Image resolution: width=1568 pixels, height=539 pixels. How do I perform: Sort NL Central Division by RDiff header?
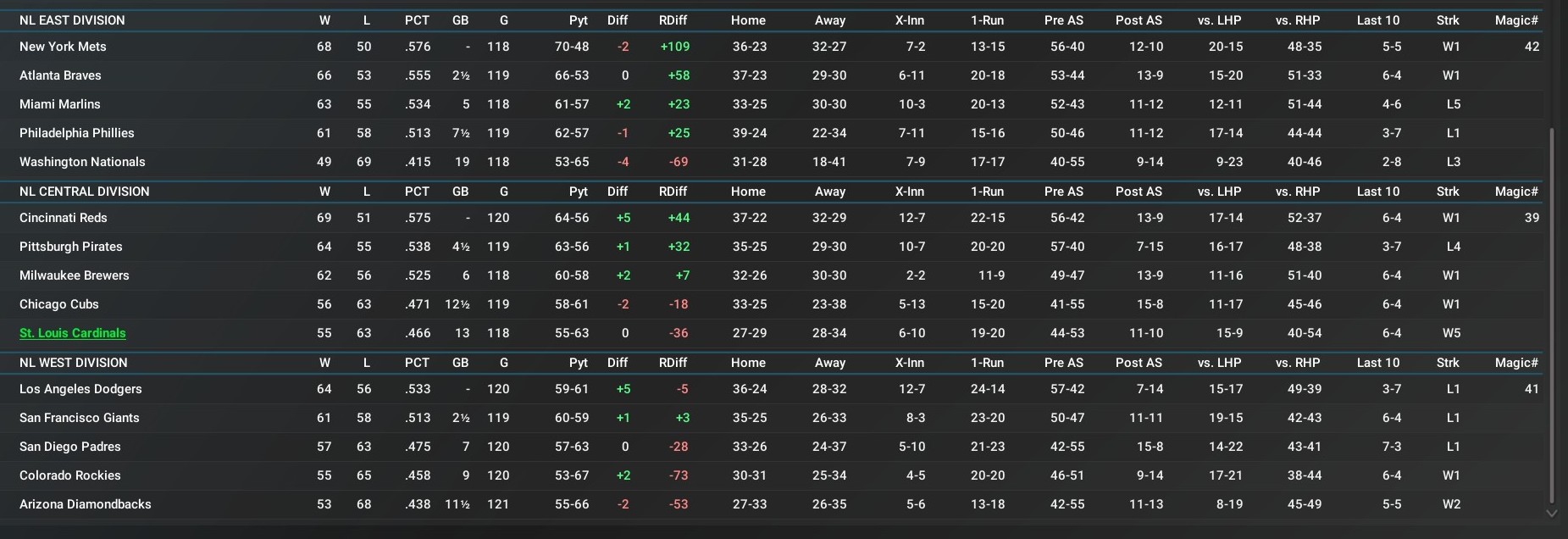click(673, 192)
